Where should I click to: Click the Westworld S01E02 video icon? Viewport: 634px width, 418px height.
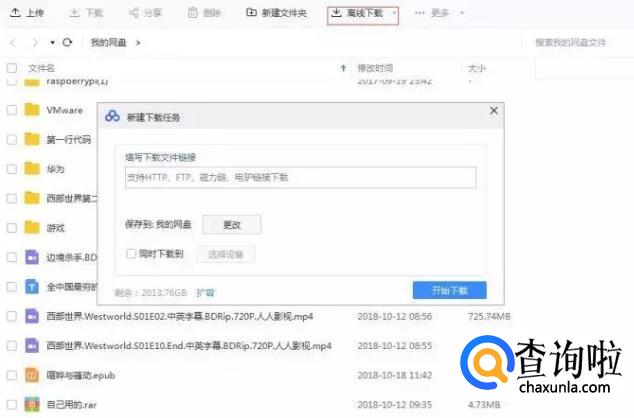(32, 316)
